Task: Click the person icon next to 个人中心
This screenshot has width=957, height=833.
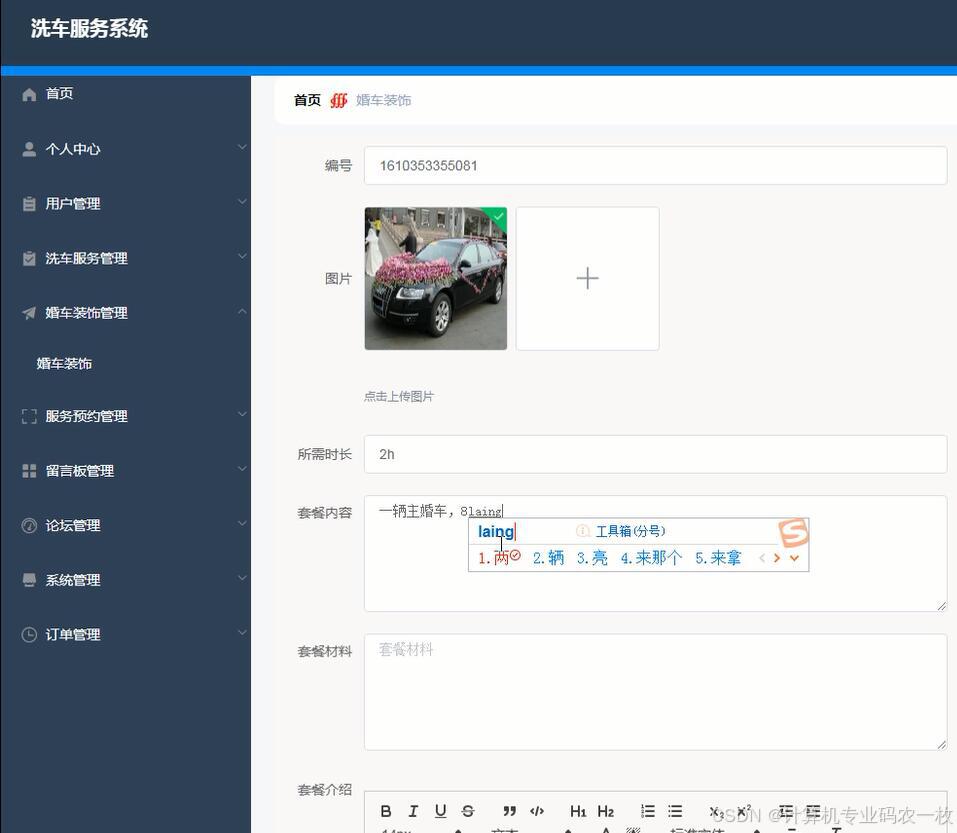Action: pyautogui.click(x=29, y=150)
